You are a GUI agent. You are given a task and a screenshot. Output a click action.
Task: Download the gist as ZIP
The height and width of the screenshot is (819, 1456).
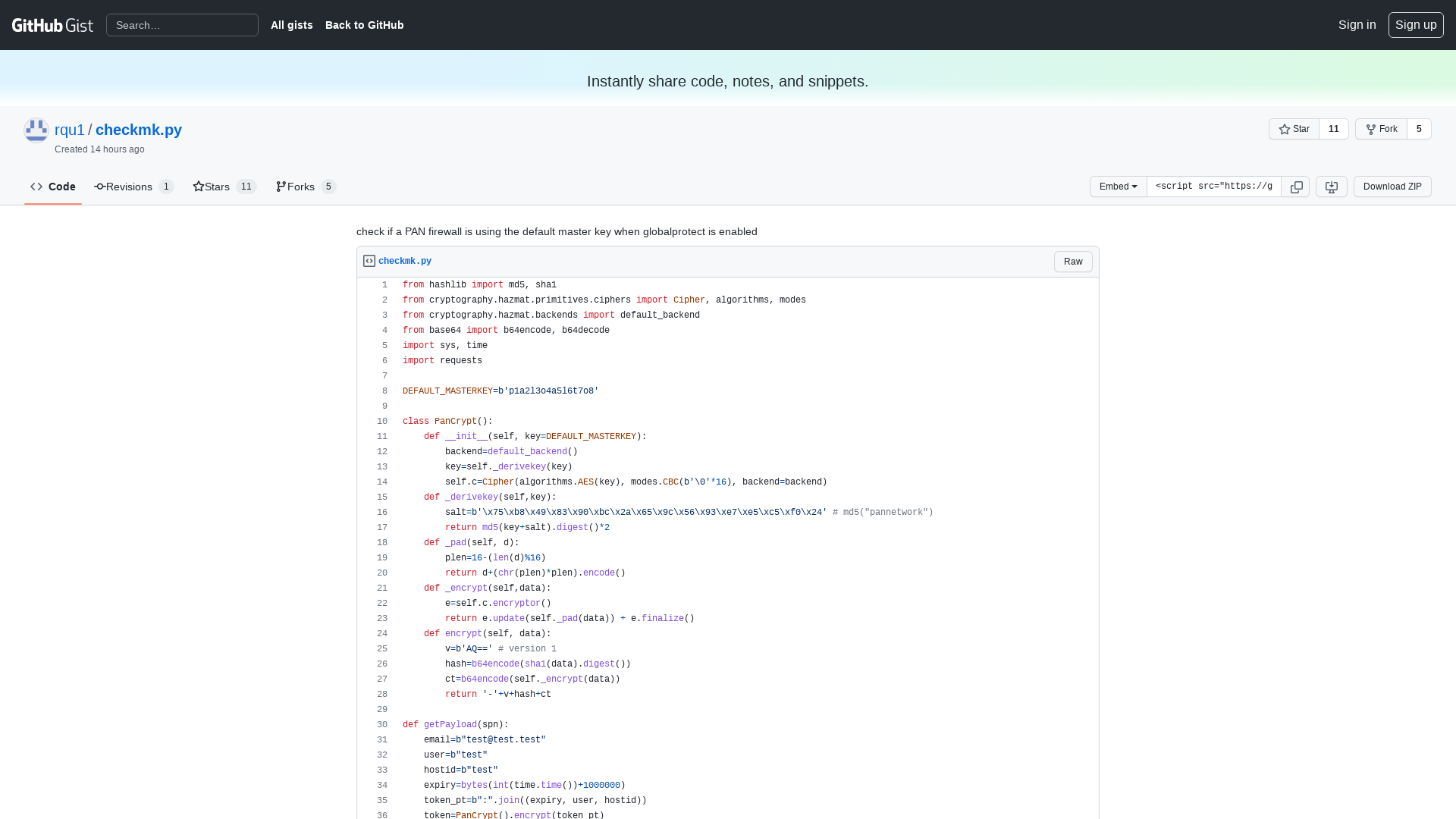tap(1392, 187)
